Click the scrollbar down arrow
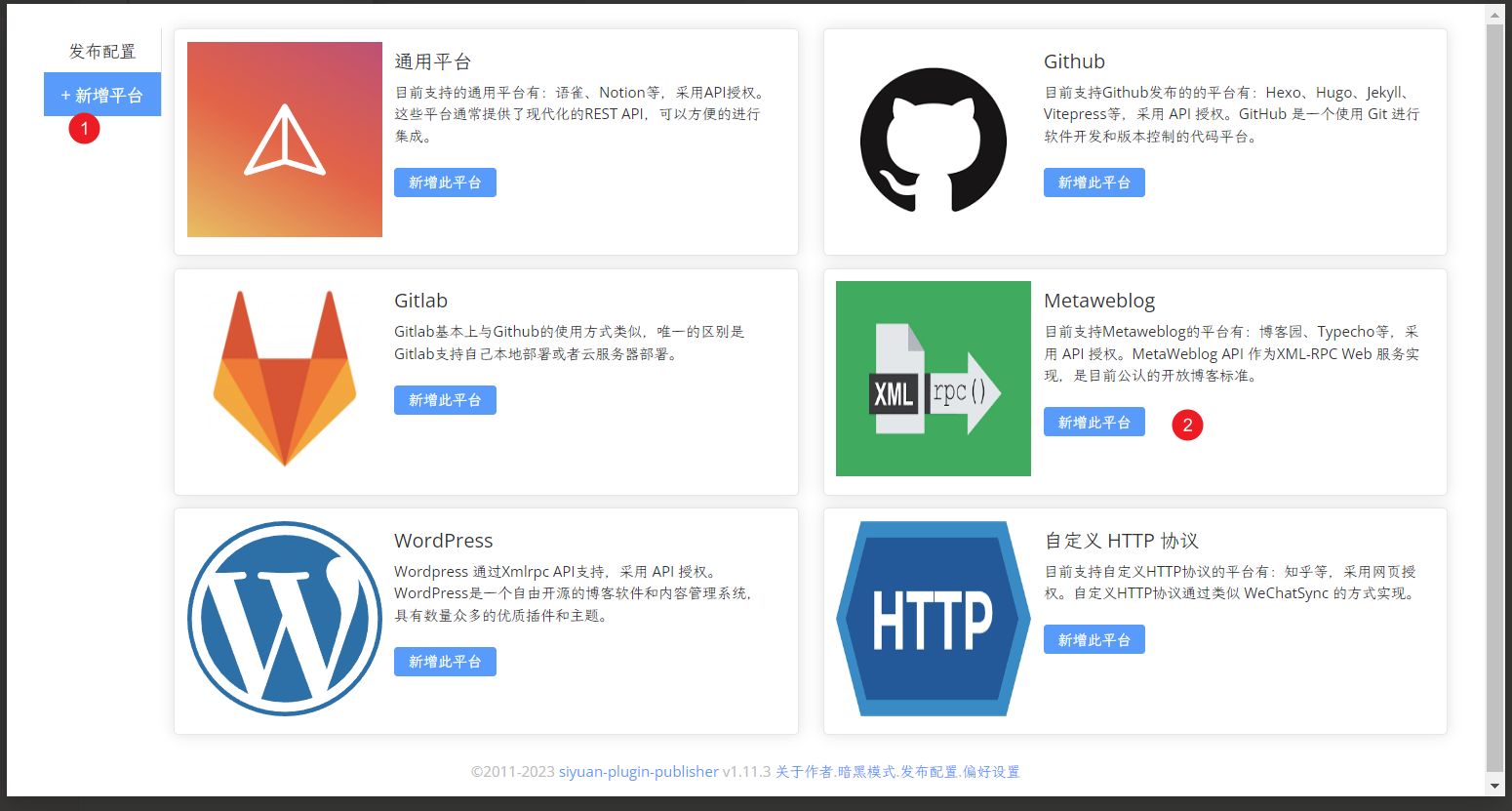This screenshot has width=1512, height=811. (1494, 786)
